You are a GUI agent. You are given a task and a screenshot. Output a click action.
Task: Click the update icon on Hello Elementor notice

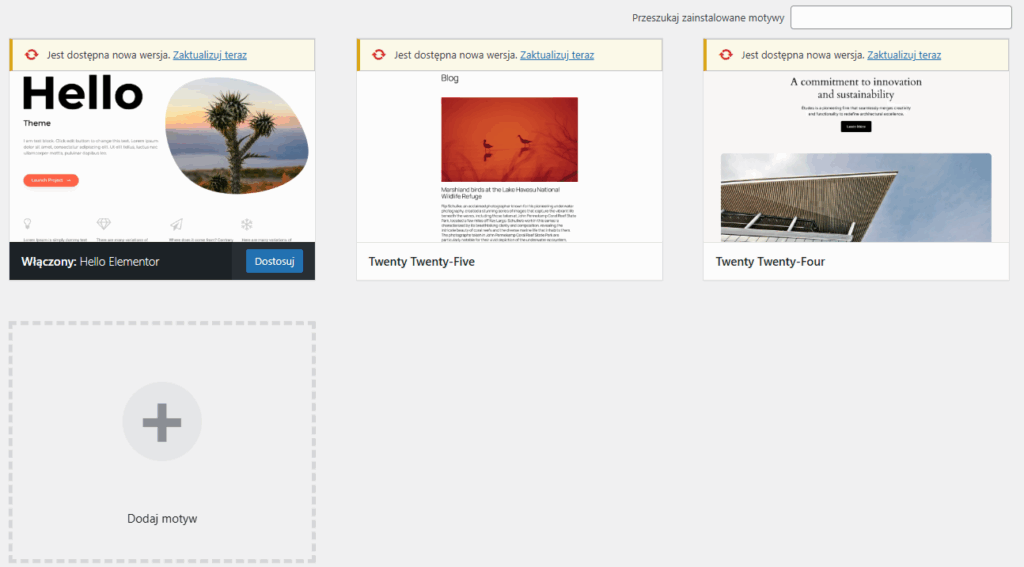click(31, 55)
